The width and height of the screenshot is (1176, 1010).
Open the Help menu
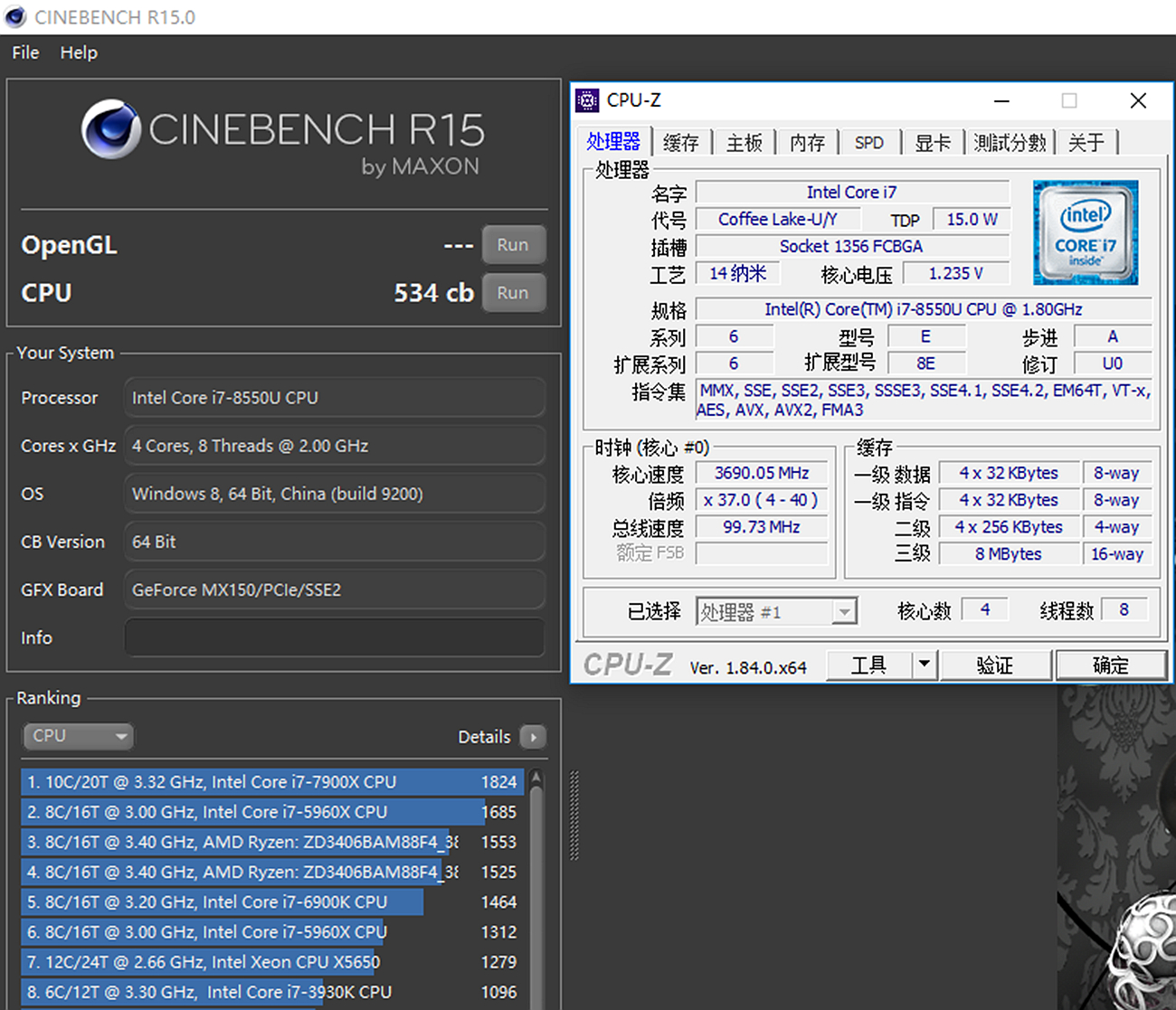(79, 52)
